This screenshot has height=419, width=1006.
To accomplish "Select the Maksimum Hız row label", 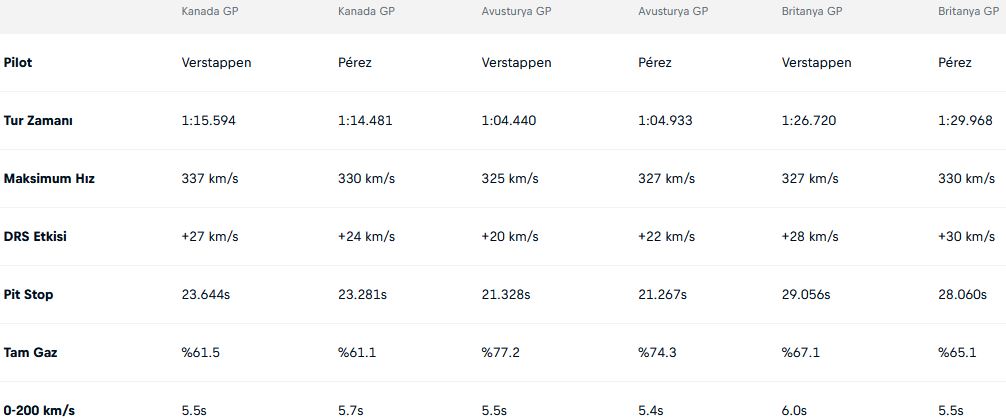I will (49, 178).
